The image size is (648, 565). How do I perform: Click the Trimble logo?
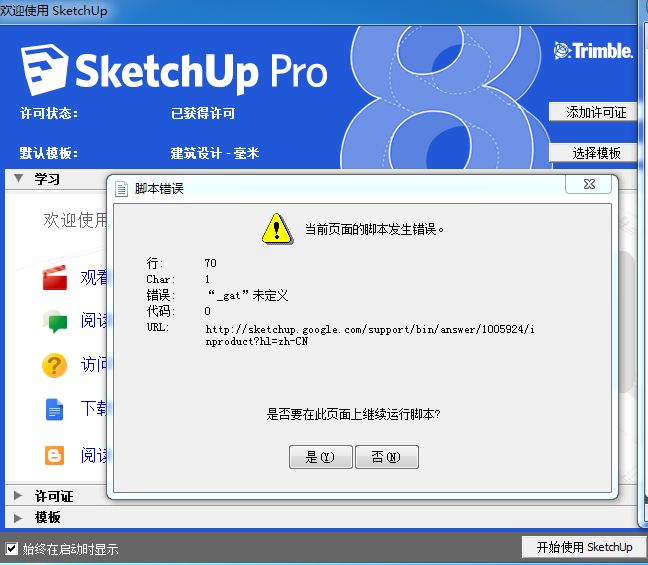(593, 51)
